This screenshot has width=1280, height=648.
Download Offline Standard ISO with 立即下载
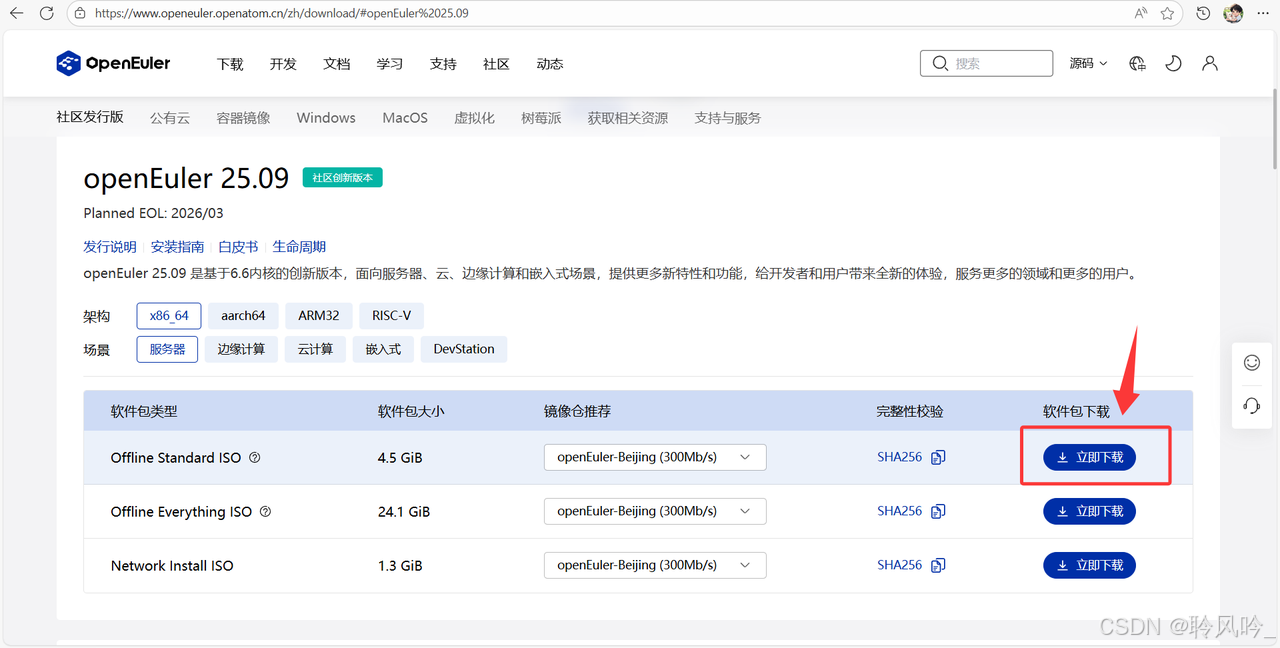[1090, 457]
